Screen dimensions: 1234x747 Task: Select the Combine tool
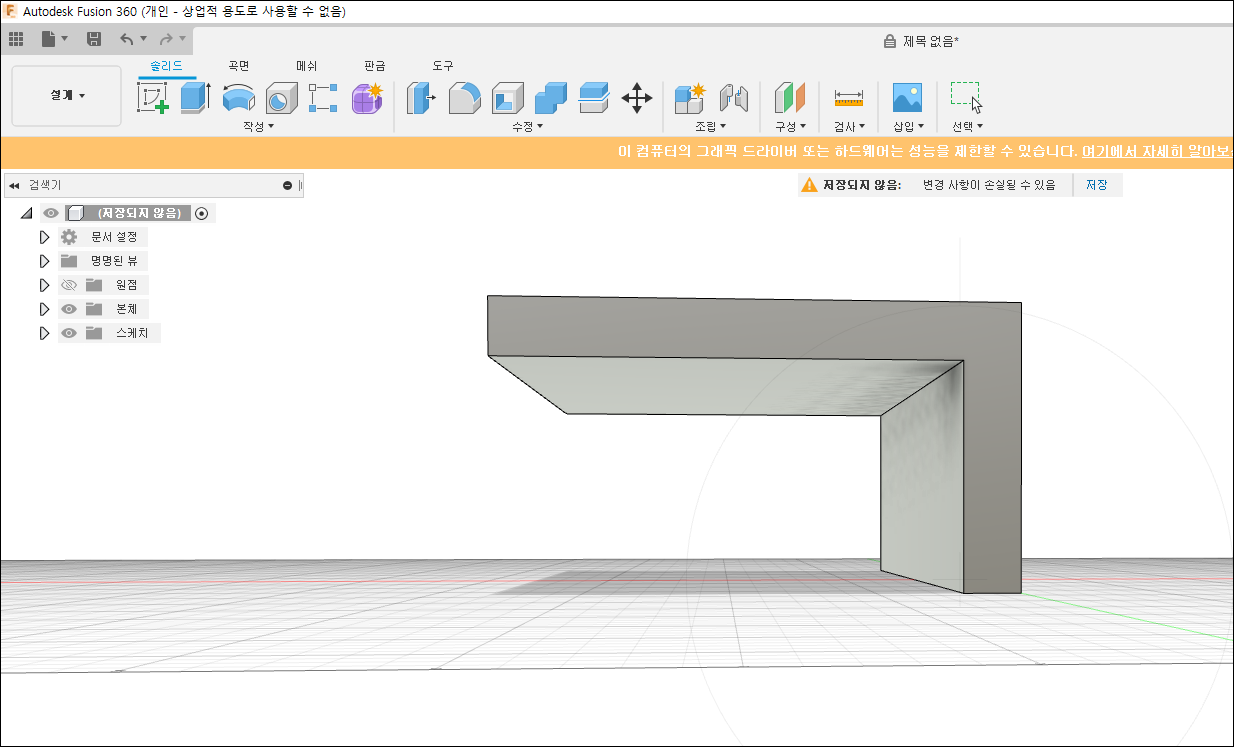(551, 98)
